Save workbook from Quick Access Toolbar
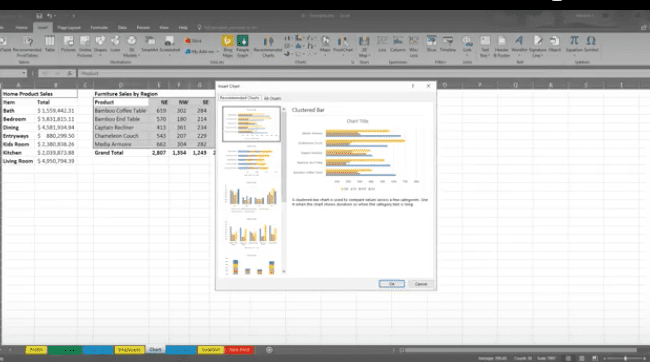The image size is (650, 362). coord(39,16)
